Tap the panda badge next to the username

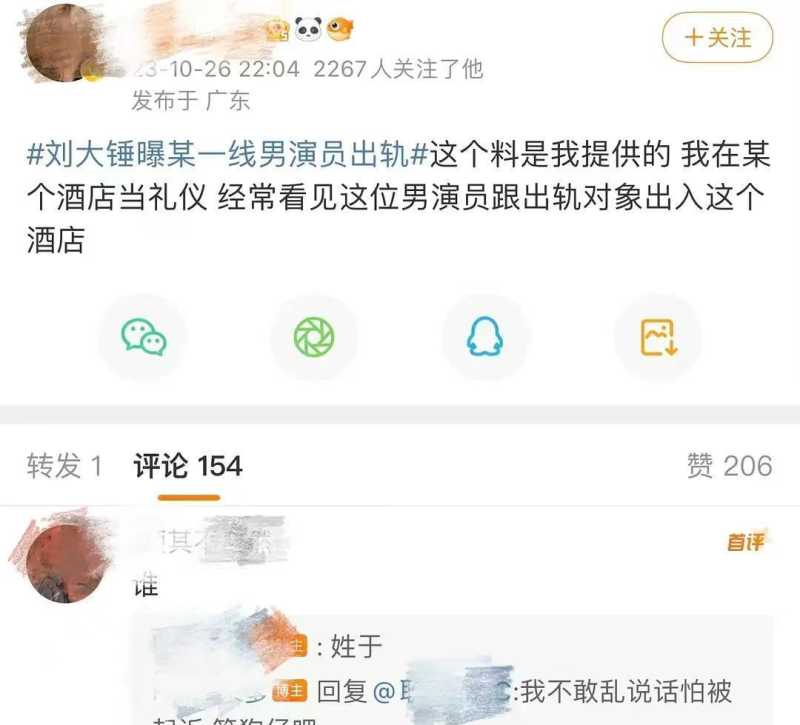(x=309, y=29)
